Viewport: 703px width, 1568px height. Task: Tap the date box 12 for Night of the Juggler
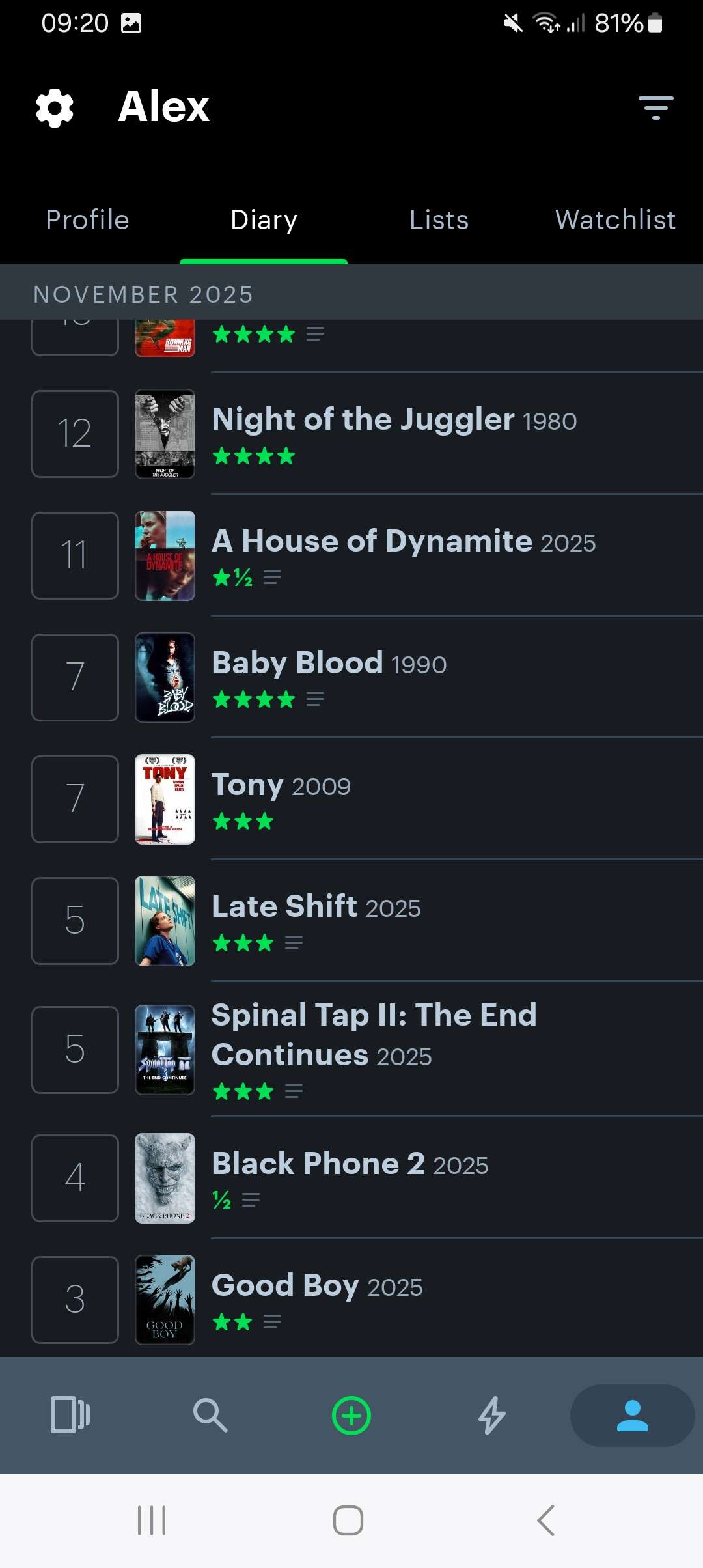point(75,434)
